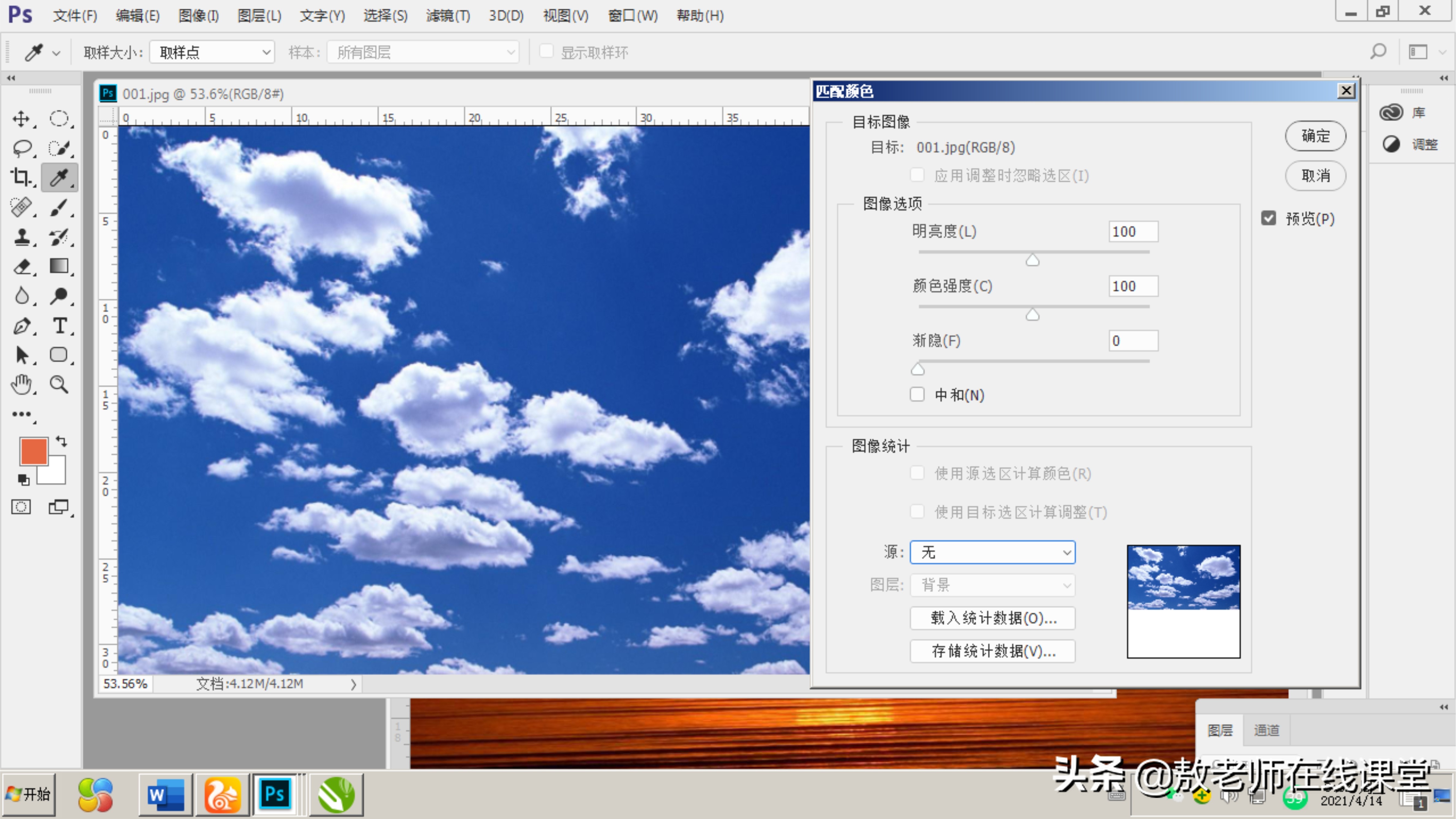Select the Rounded Rectangle shape tool
The image size is (1456, 819).
(59, 355)
